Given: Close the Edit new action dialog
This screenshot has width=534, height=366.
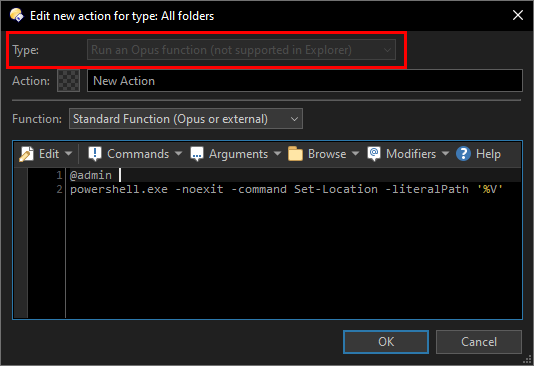Looking at the screenshot, I should point(518,15).
